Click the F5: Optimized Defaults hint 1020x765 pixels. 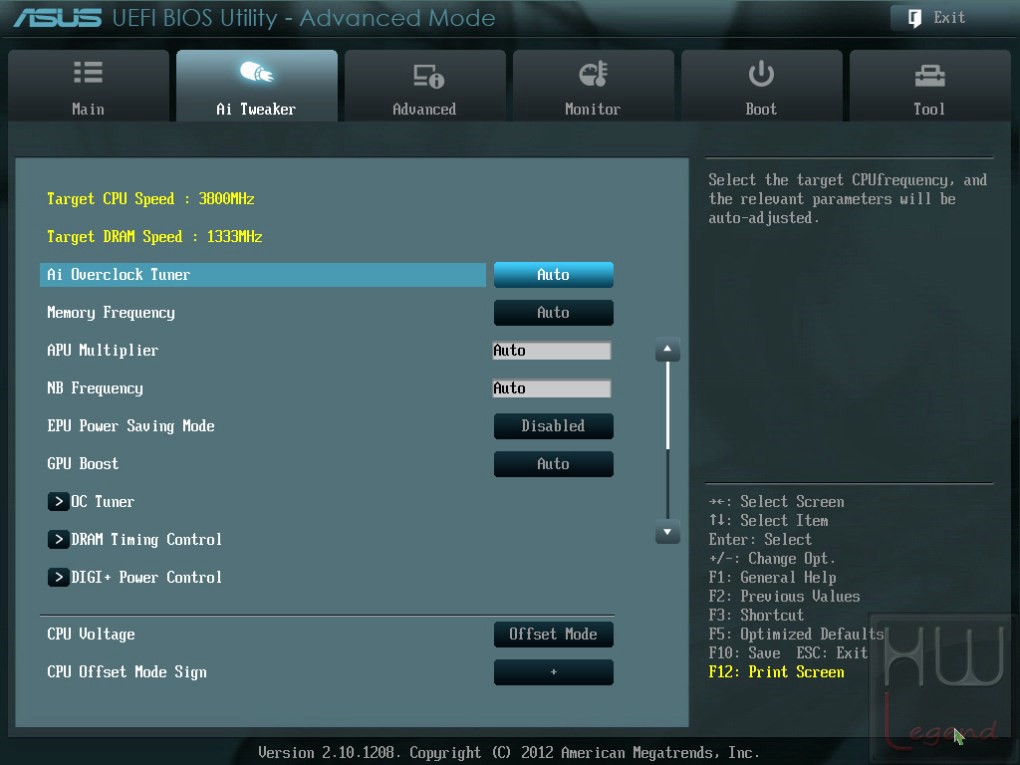tap(796, 634)
